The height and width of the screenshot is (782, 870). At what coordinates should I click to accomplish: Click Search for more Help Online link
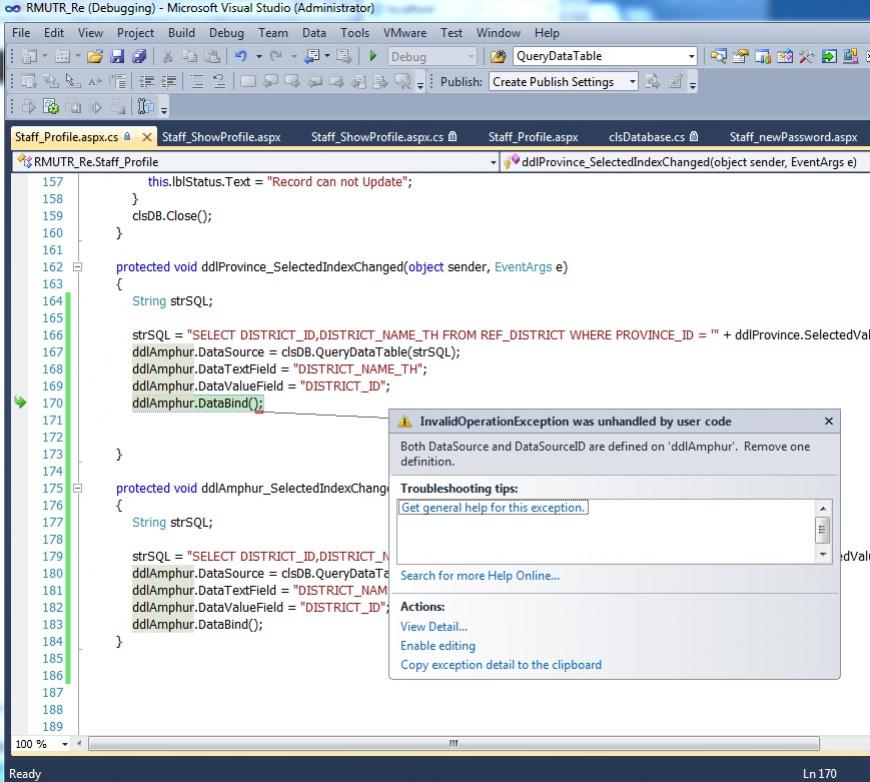pyautogui.click(x=480, y=576)
